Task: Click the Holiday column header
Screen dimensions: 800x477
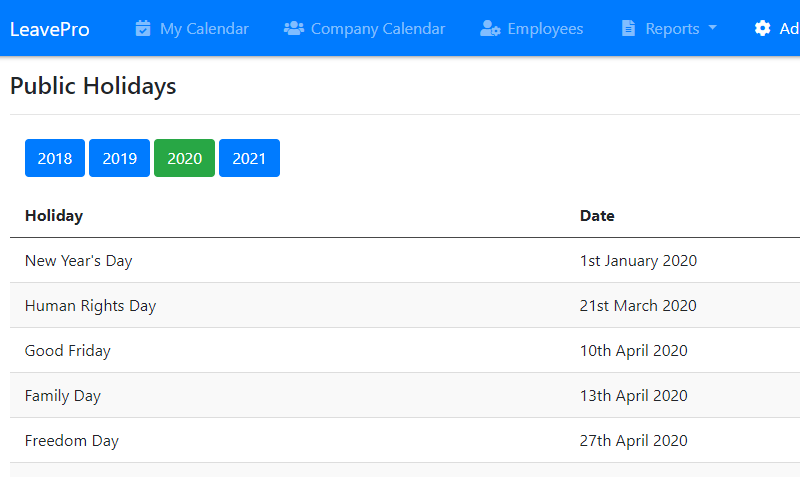Action: (x=54, y=215)
